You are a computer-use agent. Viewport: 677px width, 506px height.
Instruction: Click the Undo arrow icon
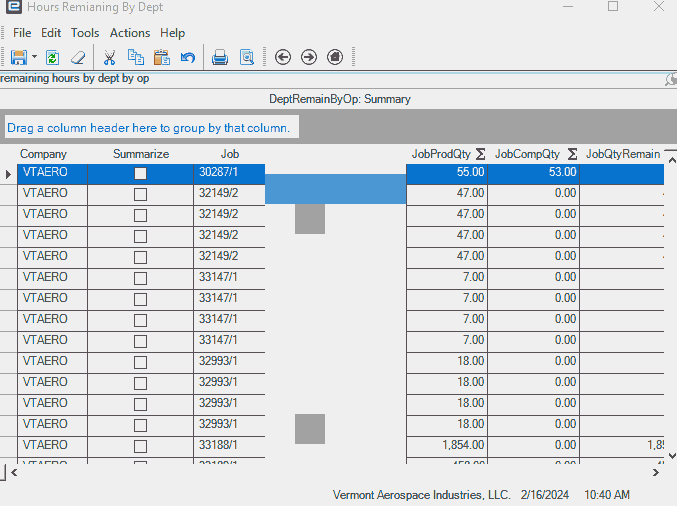click(188, 57)
